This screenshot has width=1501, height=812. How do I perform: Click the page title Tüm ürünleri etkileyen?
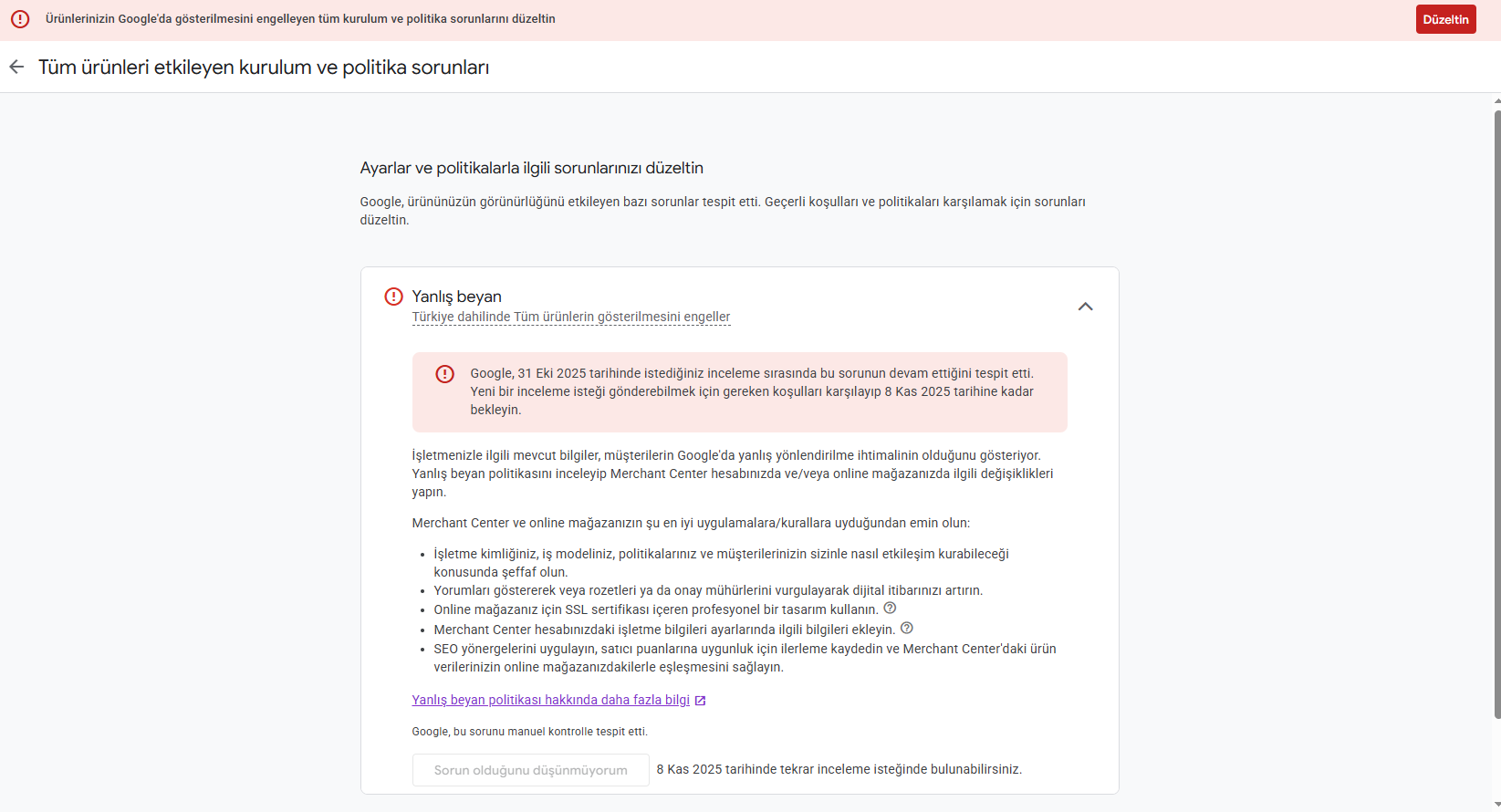[x=264, y=68]
